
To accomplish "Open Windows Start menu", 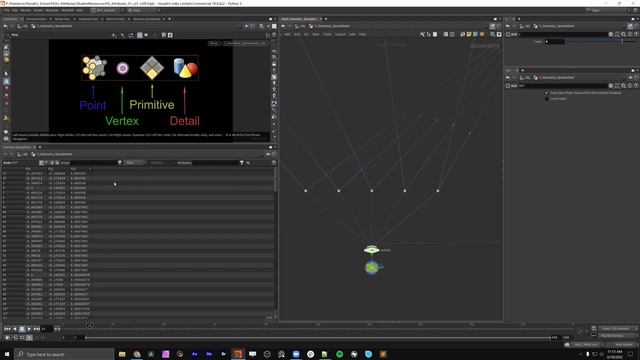I will (7, 354).
